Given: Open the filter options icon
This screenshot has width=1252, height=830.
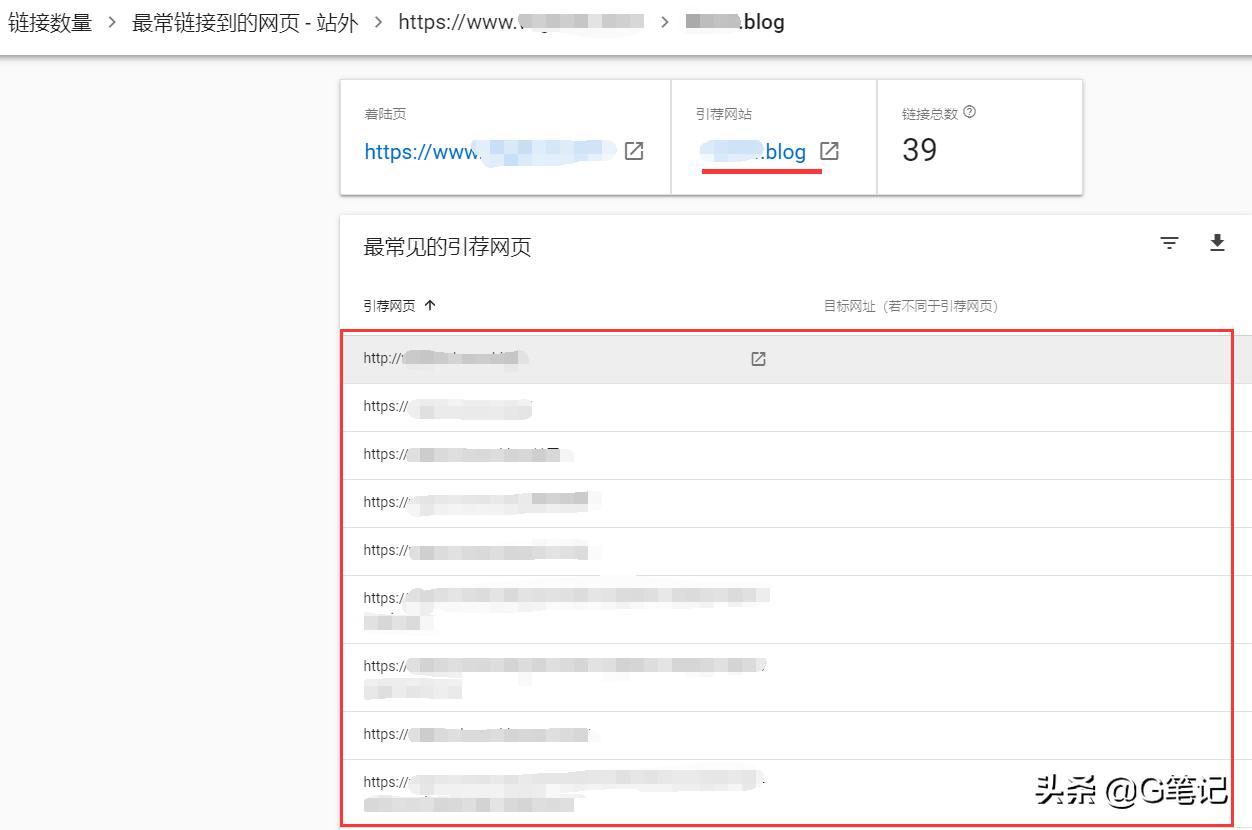Looking at the screenshot, I should pos(1169,242).
